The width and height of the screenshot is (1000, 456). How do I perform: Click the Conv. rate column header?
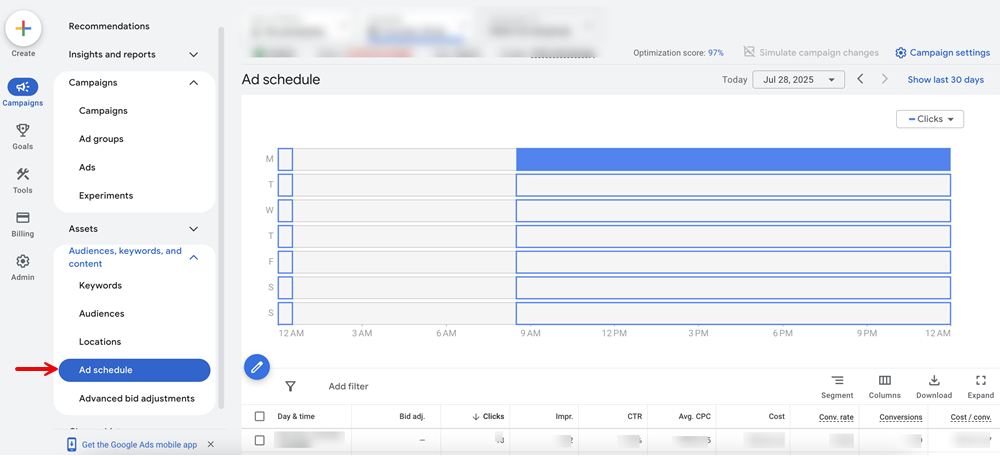[836, 417]
